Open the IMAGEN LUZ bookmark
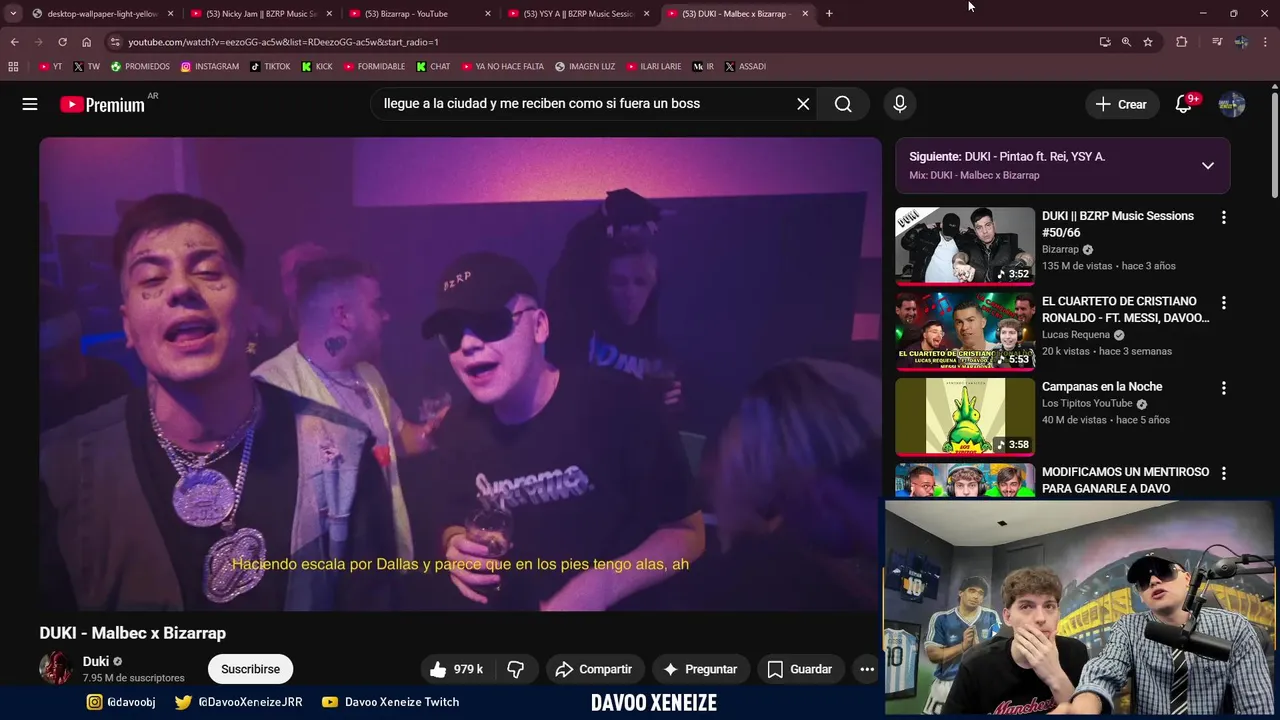This screenshot has width=1280, height=720. click(x=585, y=67)
